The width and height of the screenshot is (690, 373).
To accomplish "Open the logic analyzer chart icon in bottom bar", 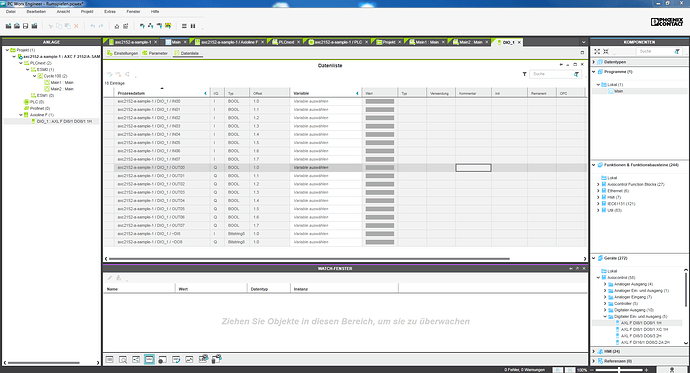I will pyautogui.click(x=189, y=359).
